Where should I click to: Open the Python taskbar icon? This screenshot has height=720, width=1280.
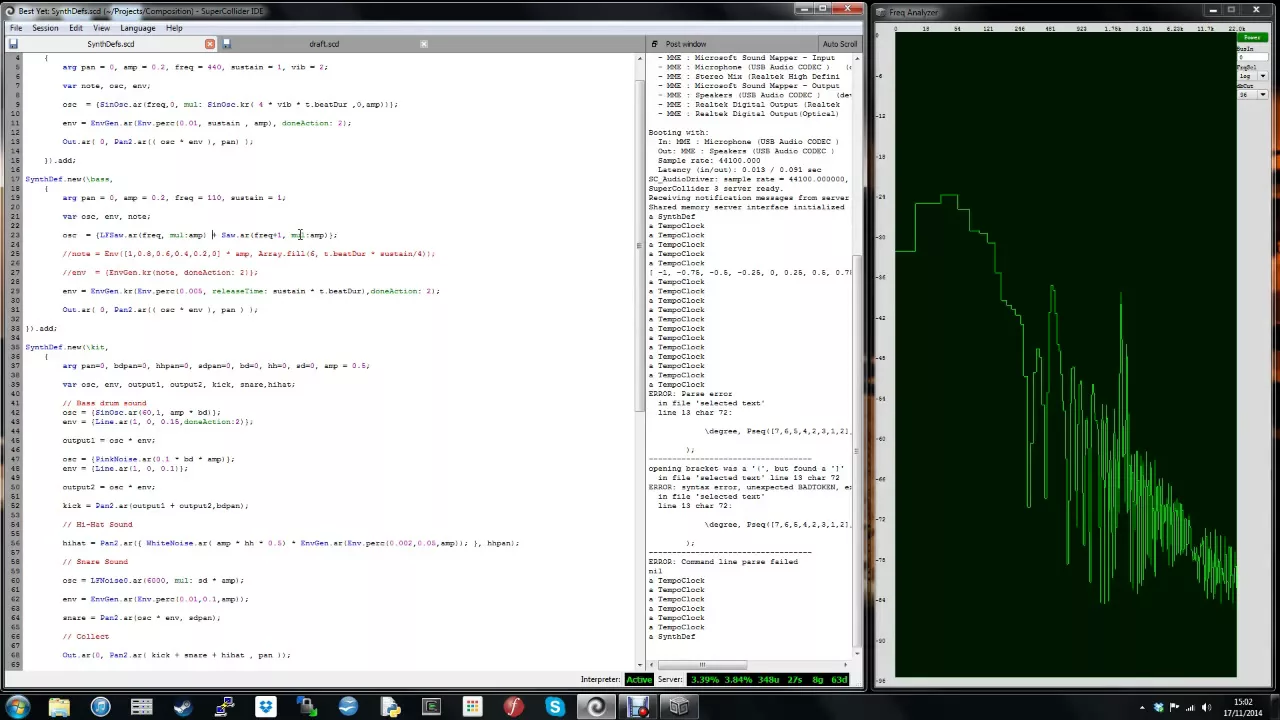coord(390,707)
